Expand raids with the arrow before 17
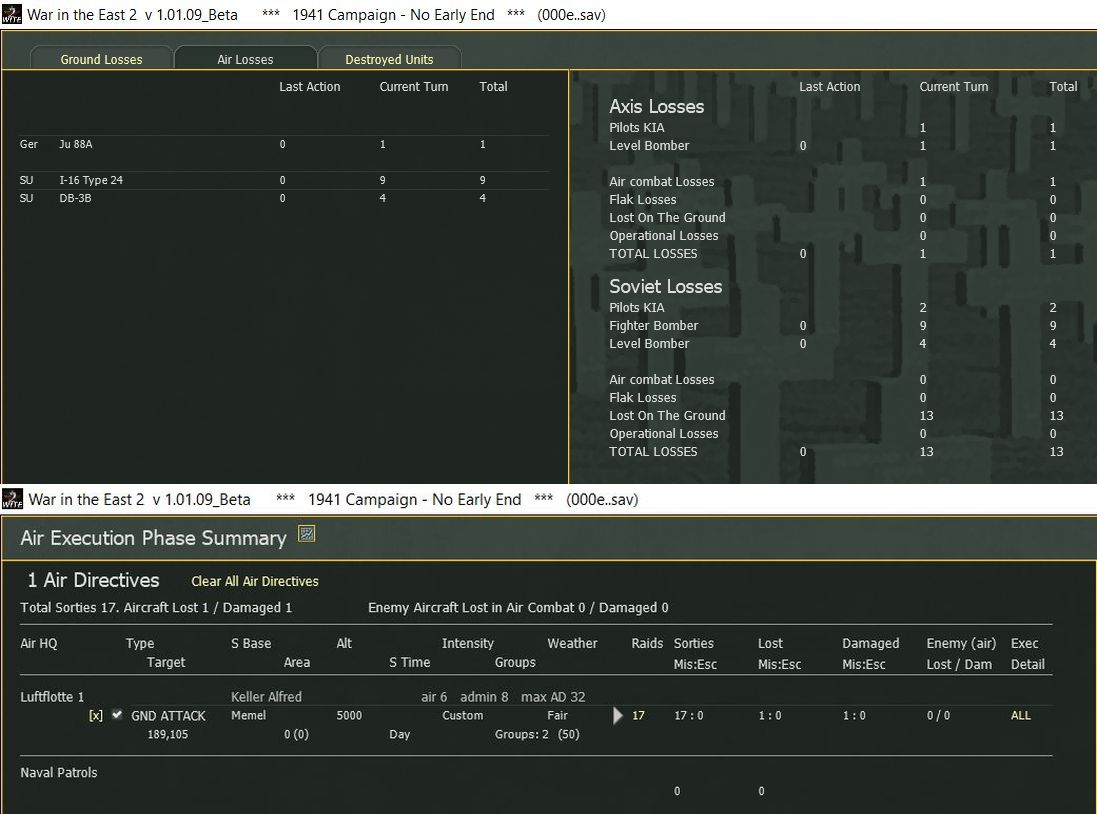Image resolution: width=1097 pixels, height=814 pixels. [618, 715]
